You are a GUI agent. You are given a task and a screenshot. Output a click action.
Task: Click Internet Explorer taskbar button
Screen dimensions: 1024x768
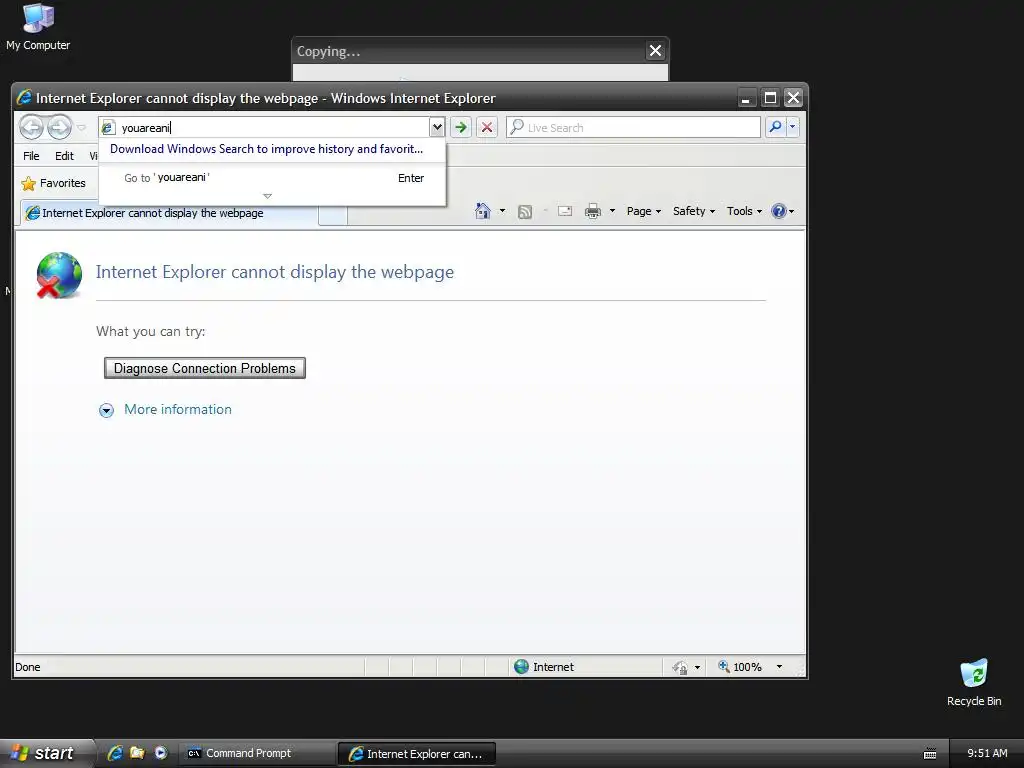point(417,754)
